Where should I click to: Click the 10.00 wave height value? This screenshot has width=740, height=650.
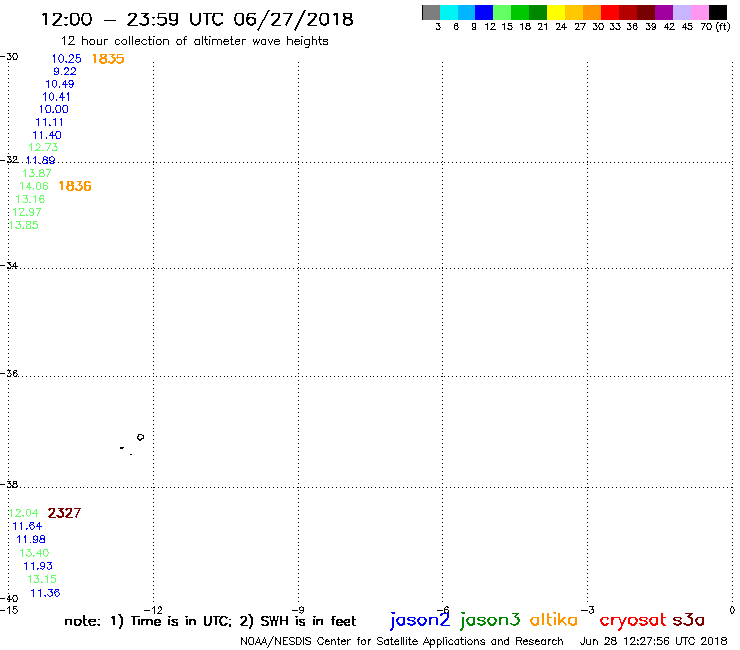53,109
